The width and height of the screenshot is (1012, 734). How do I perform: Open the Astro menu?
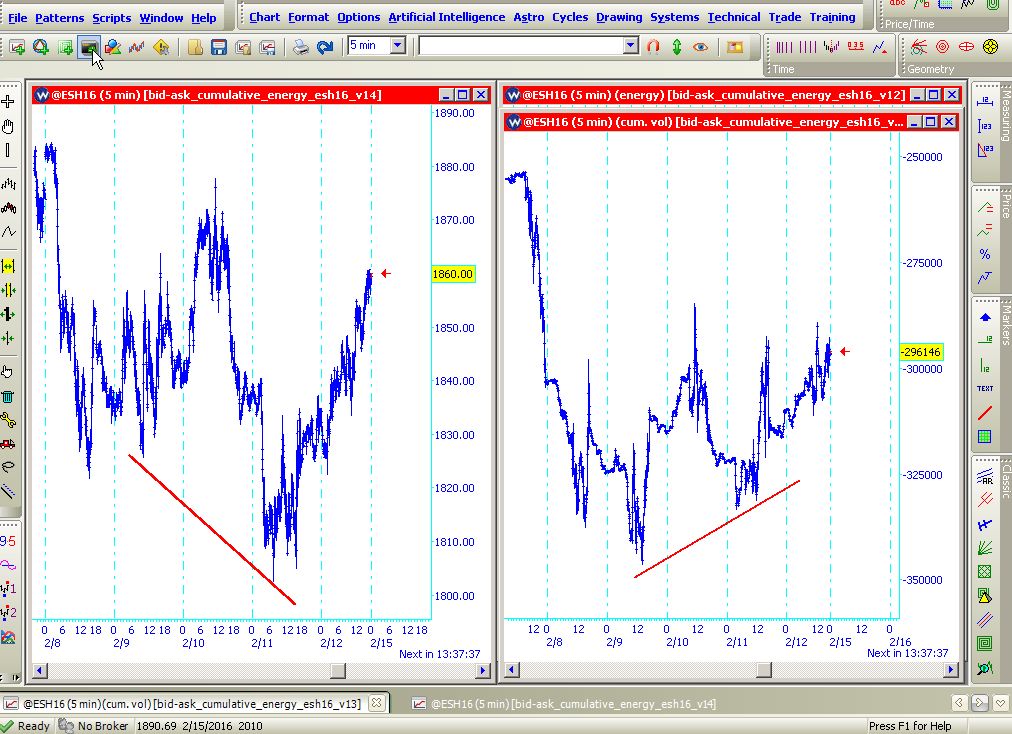click(529, 17)
